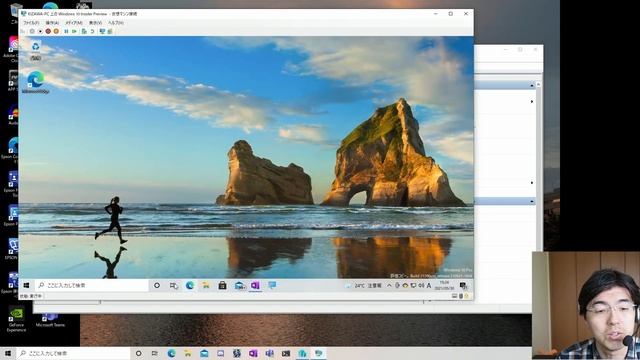640x360 pixels.
Task: Open the host Windows Start menu
Action: pyautogui.click(x=8, y=353)
